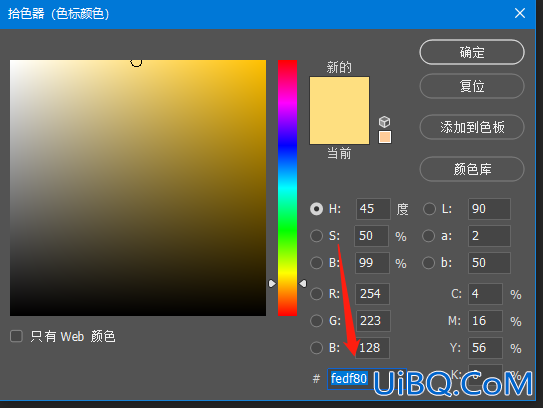Viewport: 543px width, 408px height.
Task: Click 添加到色板 button
Action: (x=472, y=127)
